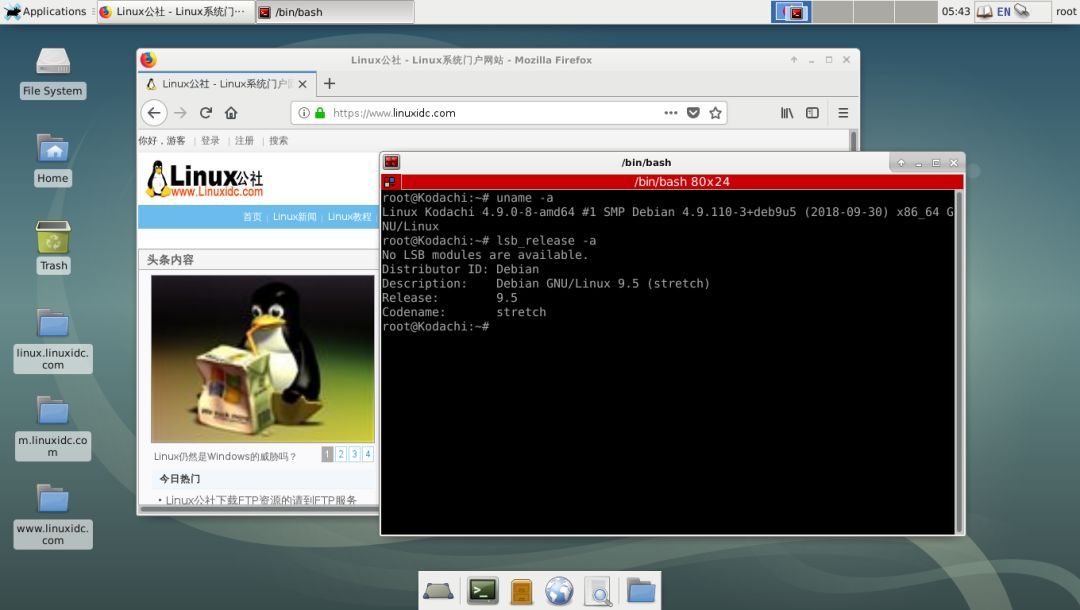Open Firefox Library icon
Screen dimensions: 1080x610
(787, 113)
